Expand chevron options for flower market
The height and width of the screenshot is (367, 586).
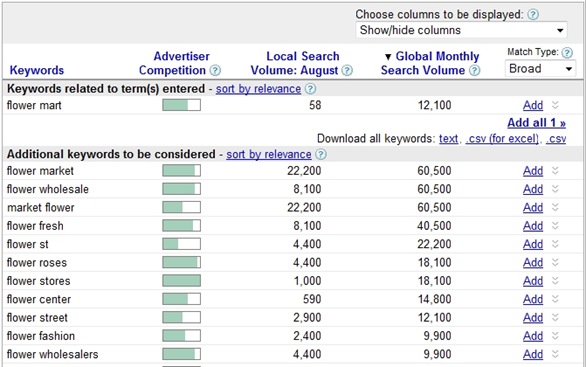(555, 171)
